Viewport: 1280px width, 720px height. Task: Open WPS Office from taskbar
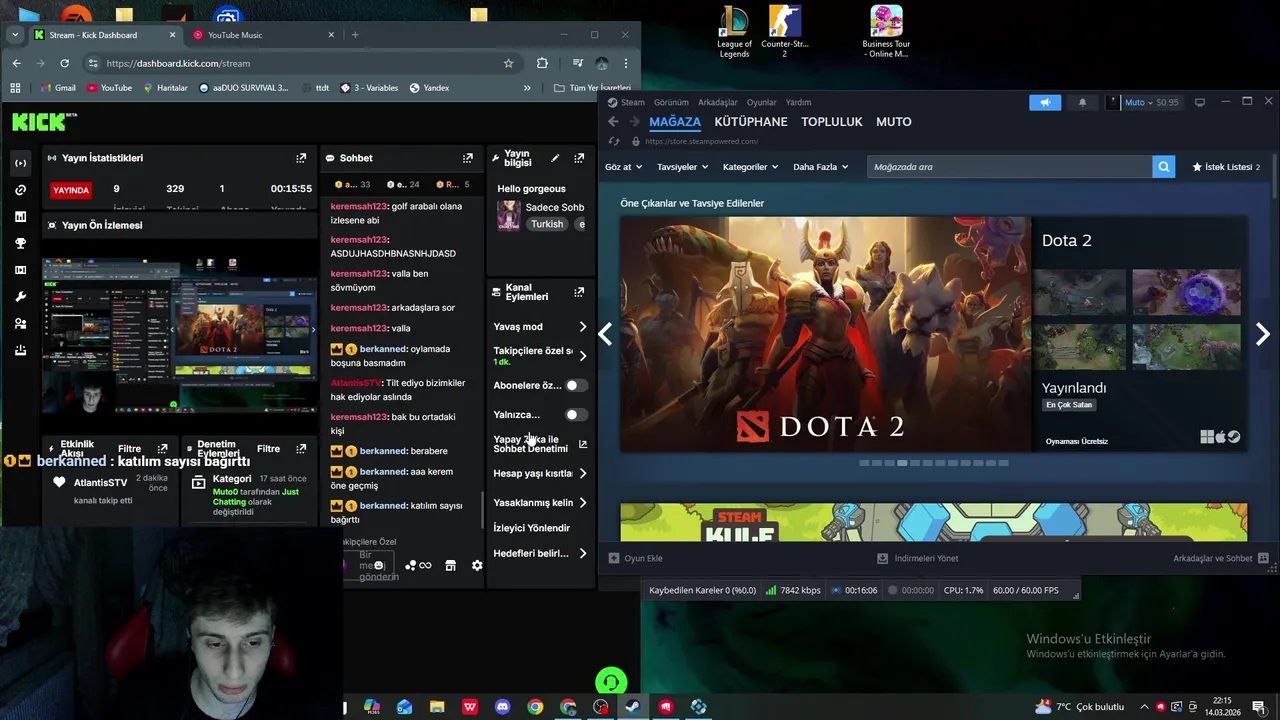click(470, 707)
